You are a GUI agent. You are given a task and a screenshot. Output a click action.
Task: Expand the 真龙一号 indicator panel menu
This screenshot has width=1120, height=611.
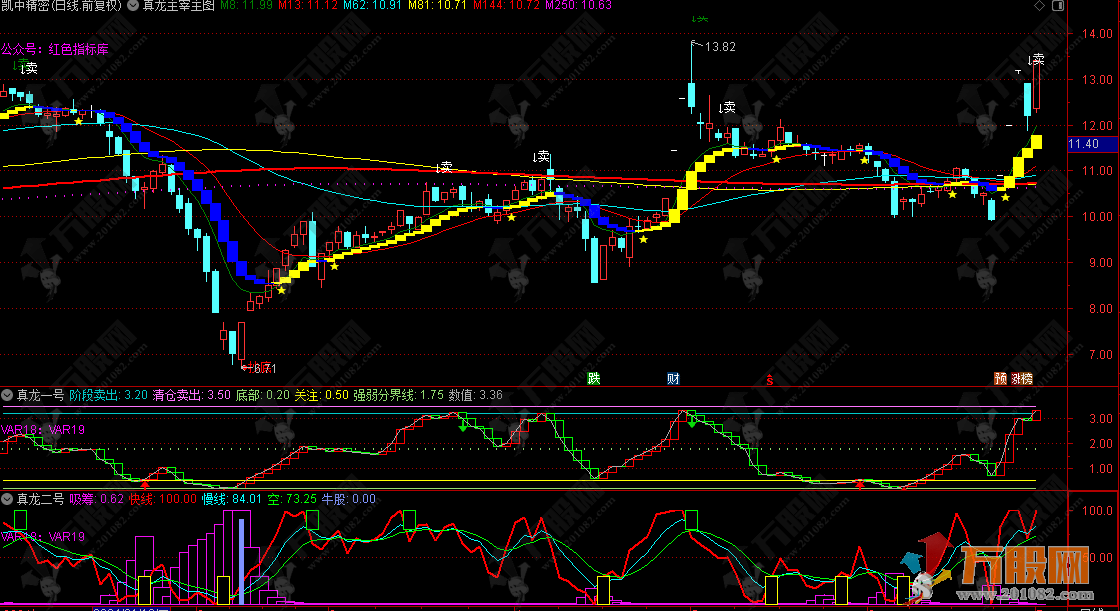coord(8,395)
